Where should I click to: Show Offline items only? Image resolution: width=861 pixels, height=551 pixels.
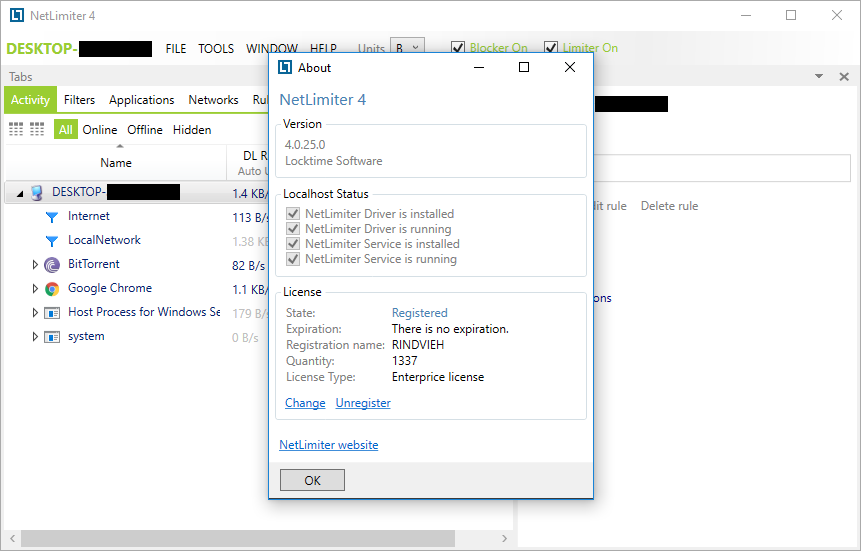click(145, 130)
